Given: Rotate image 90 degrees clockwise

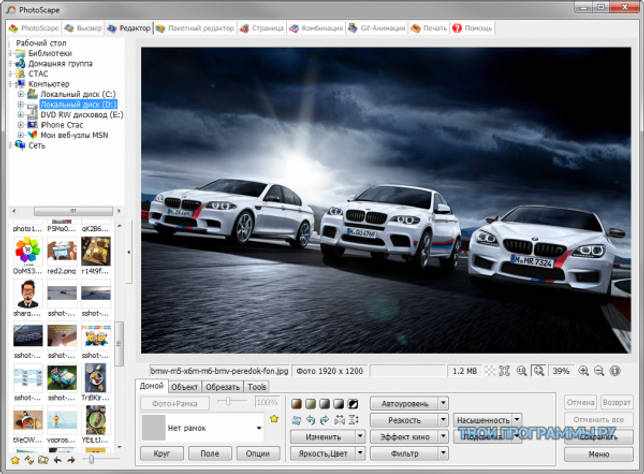Looking at the screenshot, I should point(324,420).
